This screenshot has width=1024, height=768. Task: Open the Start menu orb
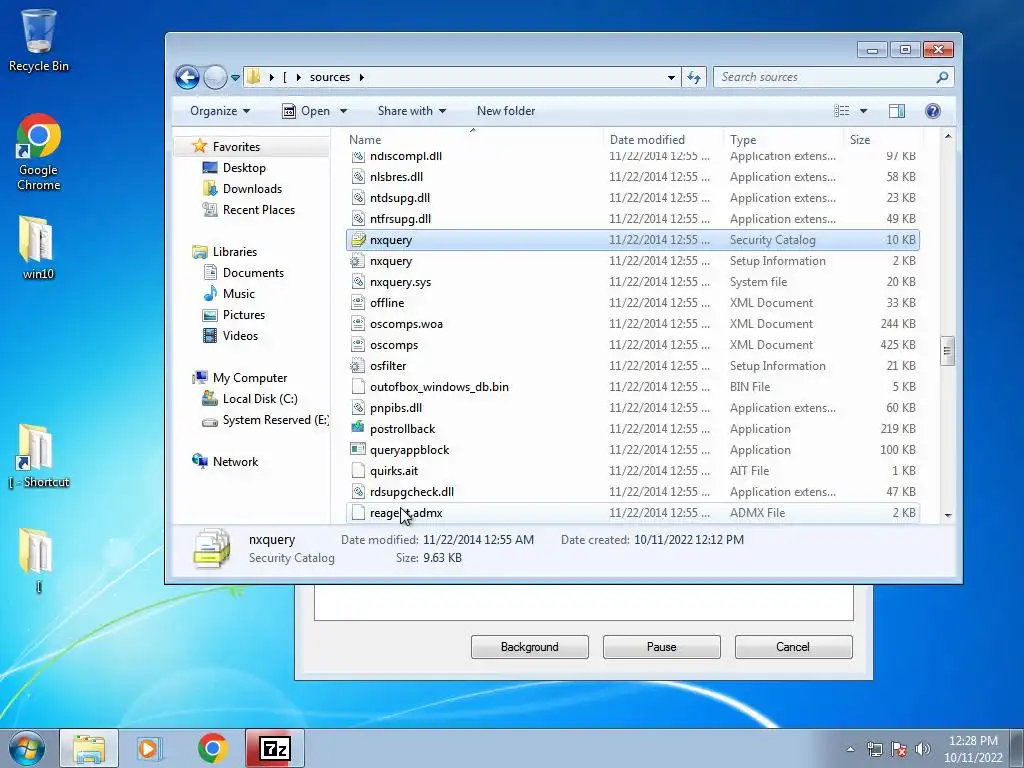click(x=27, y=748)
